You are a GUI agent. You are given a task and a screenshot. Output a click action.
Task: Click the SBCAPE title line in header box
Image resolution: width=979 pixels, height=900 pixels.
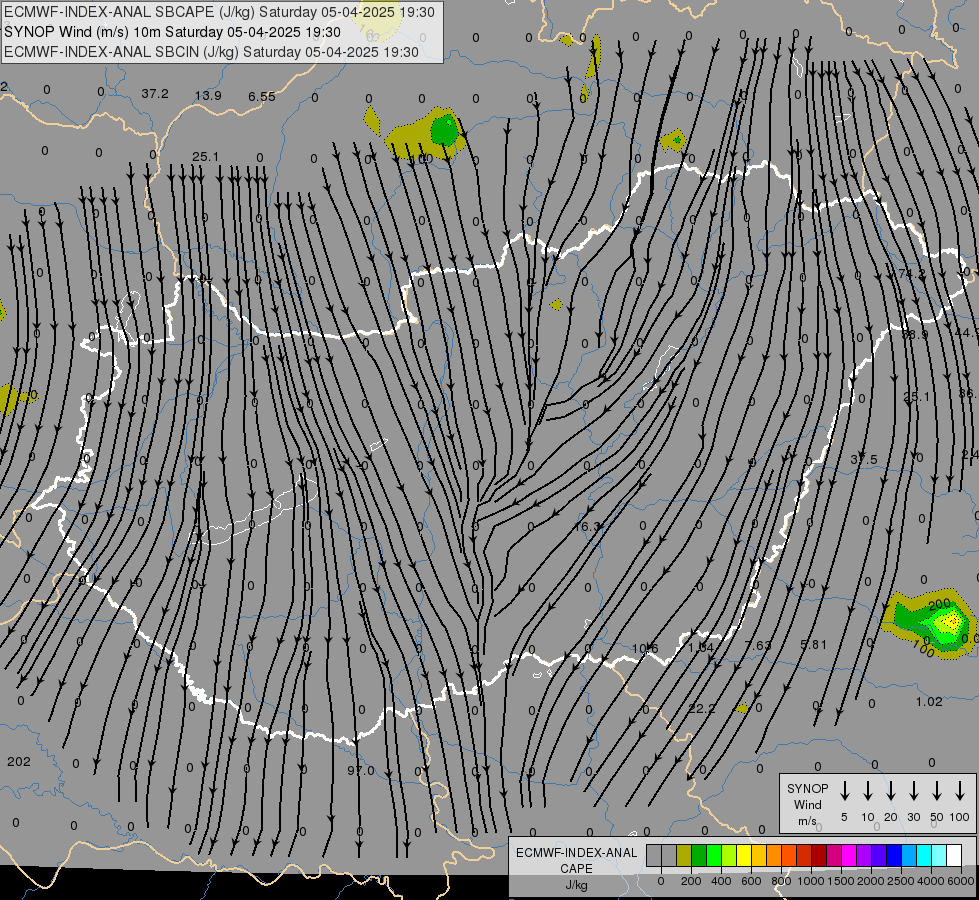(x=219, y=12)
